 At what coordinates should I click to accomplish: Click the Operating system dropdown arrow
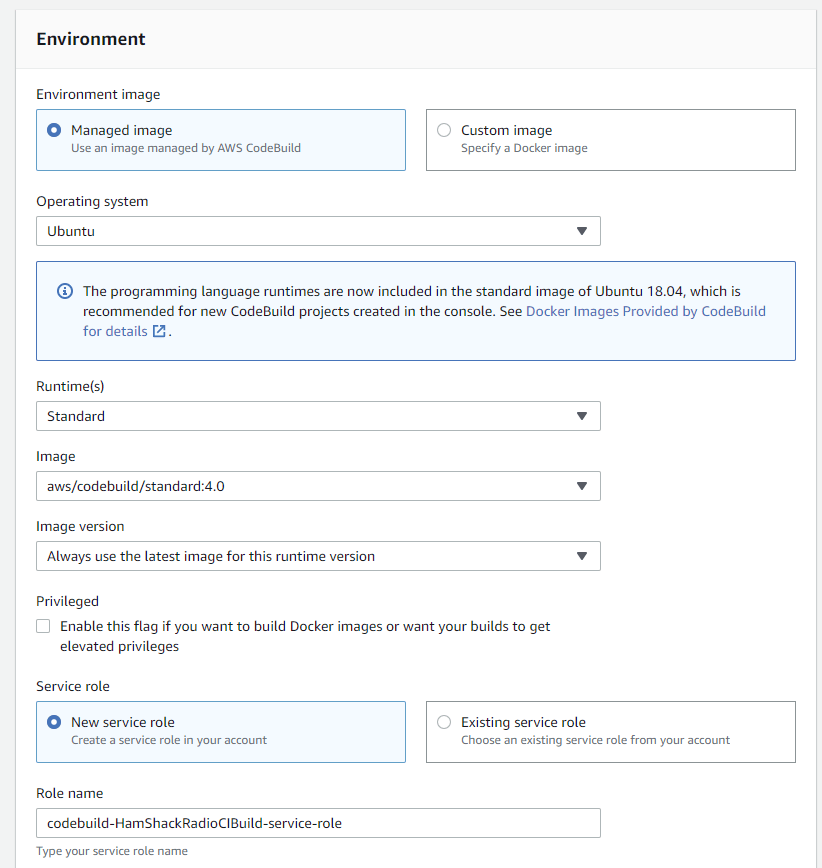(x=582, y=231)
